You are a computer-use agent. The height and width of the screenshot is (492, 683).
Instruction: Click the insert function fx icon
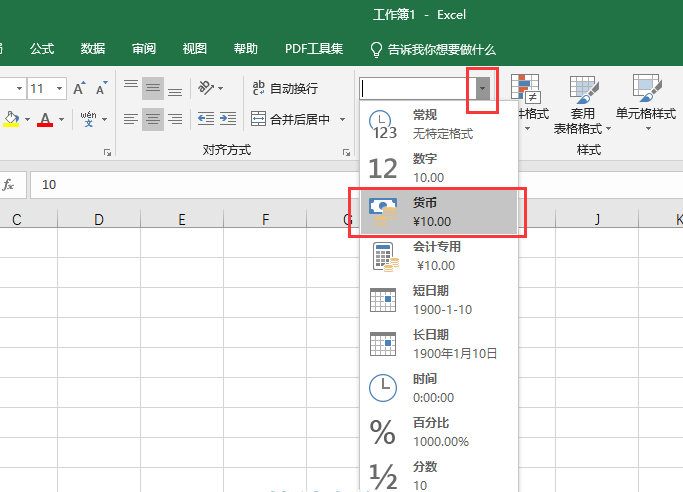(8, 185)
